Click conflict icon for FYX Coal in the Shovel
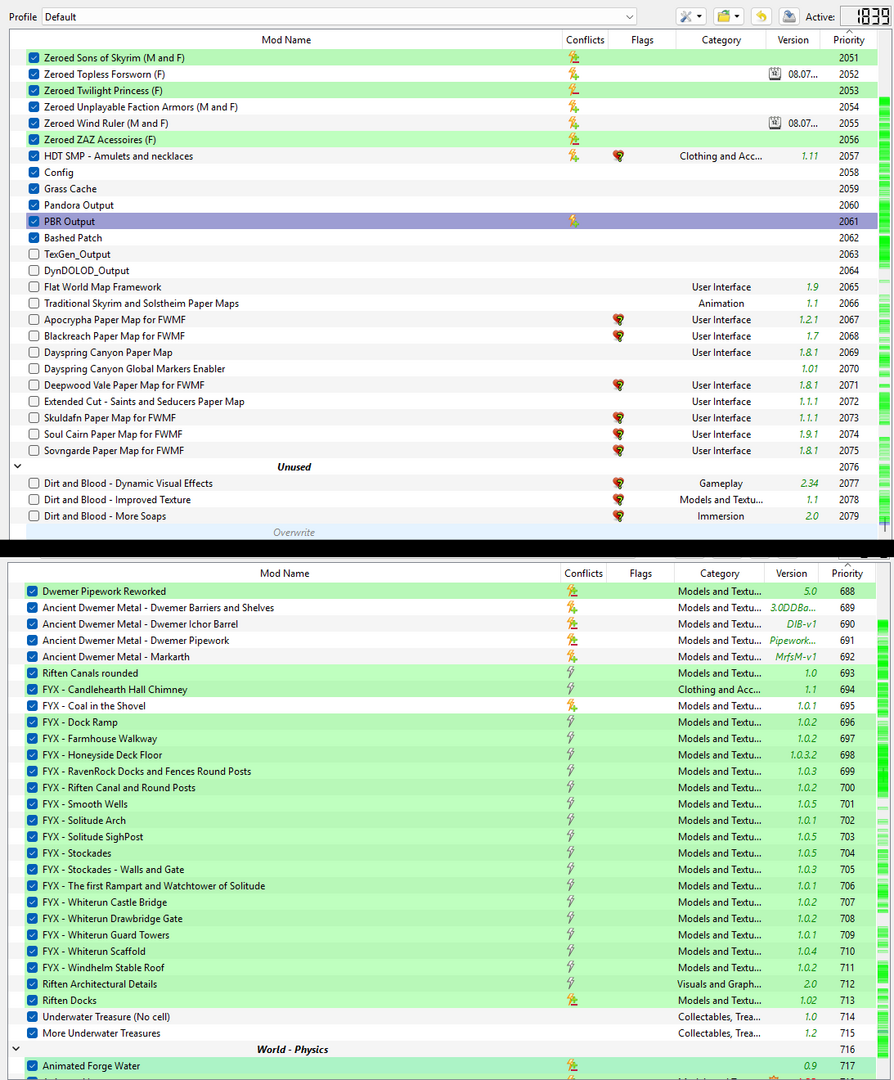 pyautogui.click(x=572, y=706)
